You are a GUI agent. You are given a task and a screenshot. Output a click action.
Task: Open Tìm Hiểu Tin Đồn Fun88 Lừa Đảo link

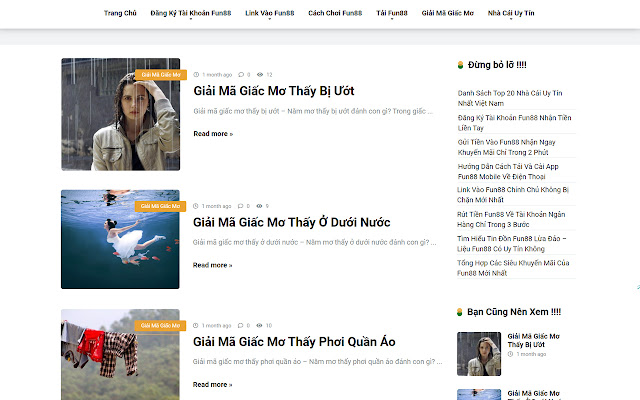pyautogui.click(x=511, y=244)
